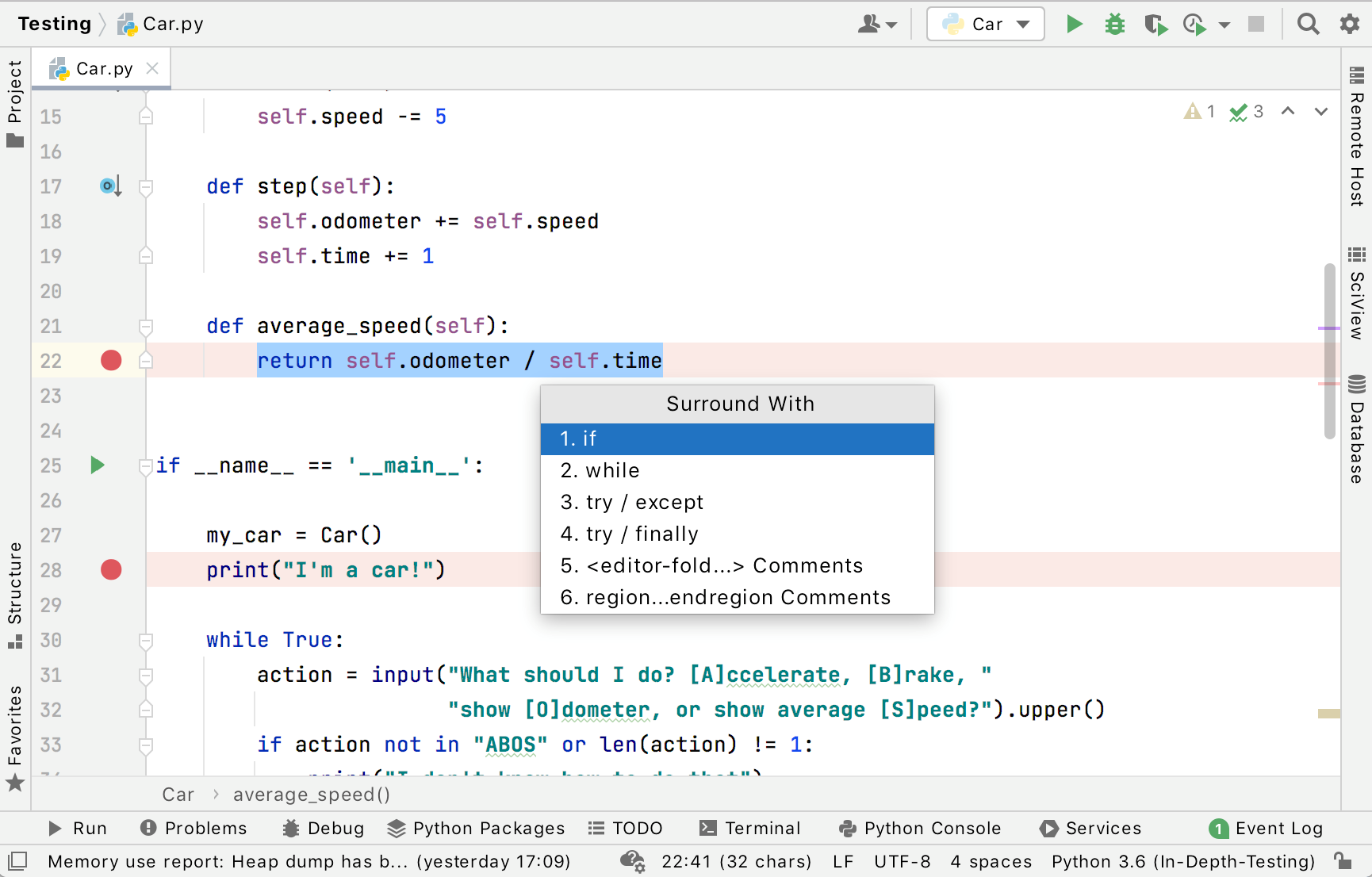Screen dimensions: 1372x877
Task: Open IDE settings gear icon
Action: 1349,25
